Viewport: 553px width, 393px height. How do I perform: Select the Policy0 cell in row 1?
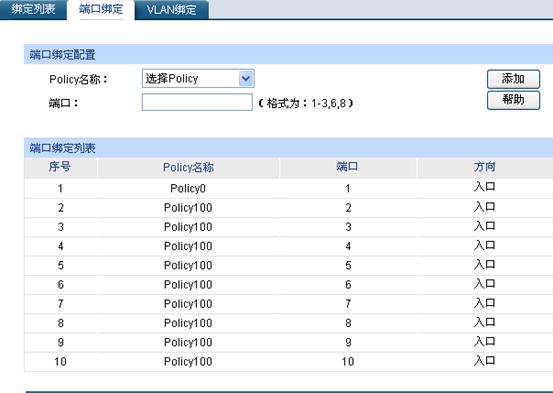point(188,188)
